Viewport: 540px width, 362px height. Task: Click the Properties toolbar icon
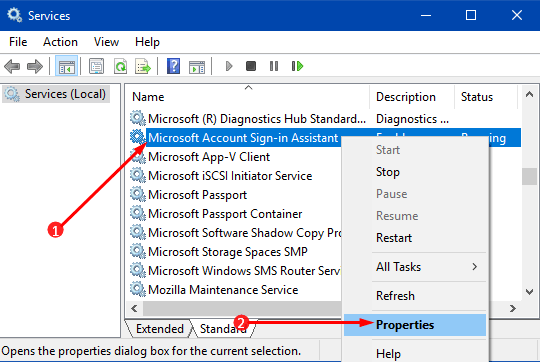click(x=96, y=66)
